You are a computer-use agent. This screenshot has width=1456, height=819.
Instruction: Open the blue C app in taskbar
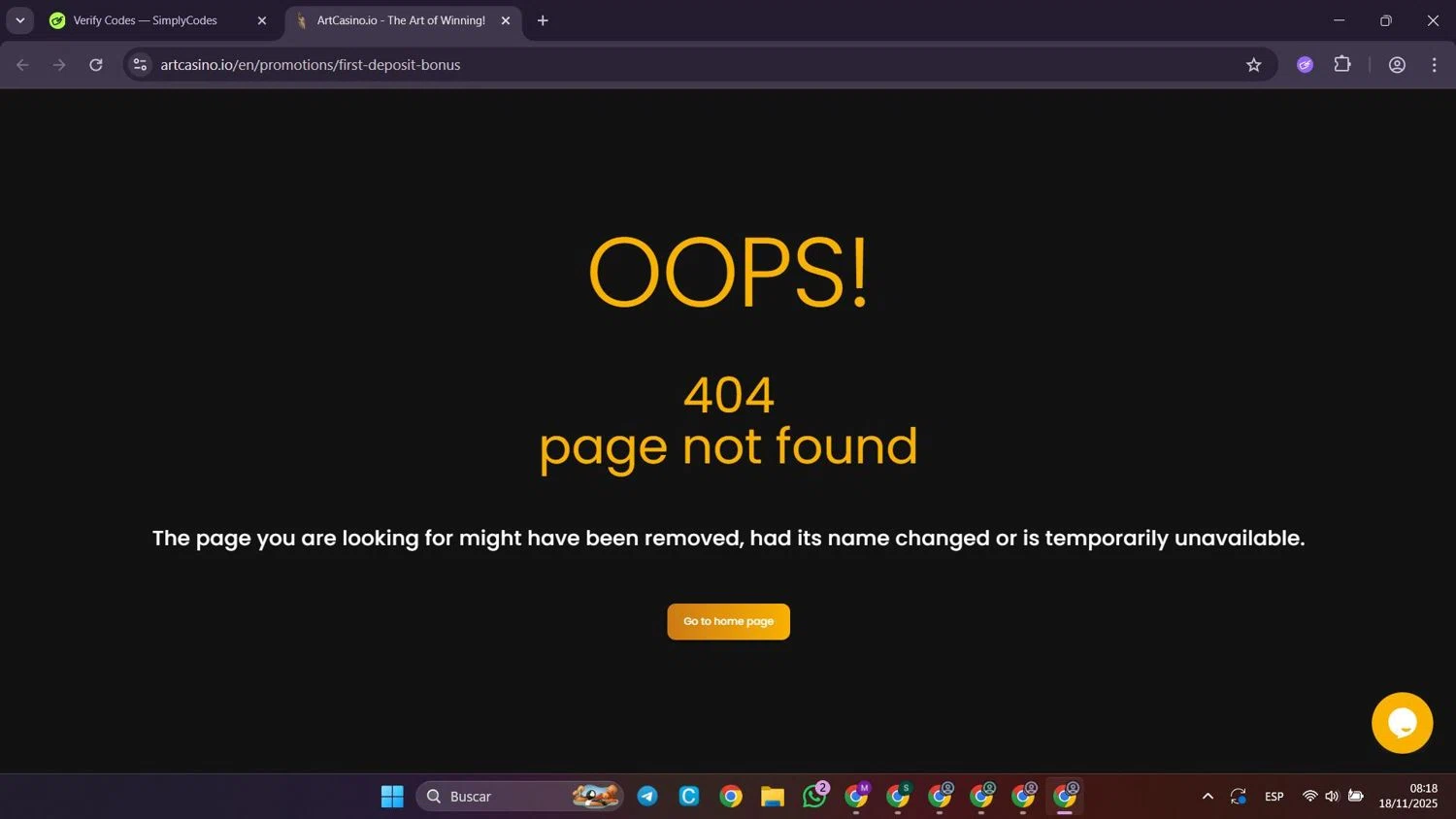coord(689,797)
